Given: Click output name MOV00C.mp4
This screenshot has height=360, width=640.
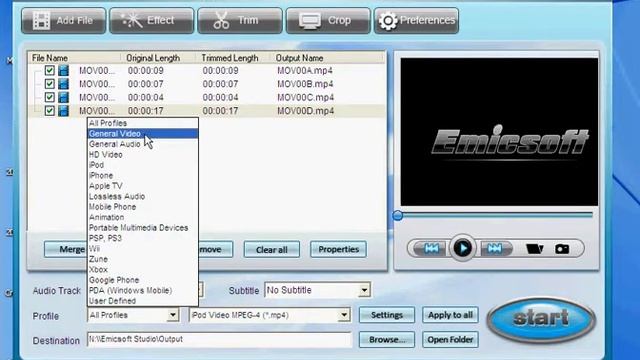Looking at the screenshot, I should click(x=305, y=98).
